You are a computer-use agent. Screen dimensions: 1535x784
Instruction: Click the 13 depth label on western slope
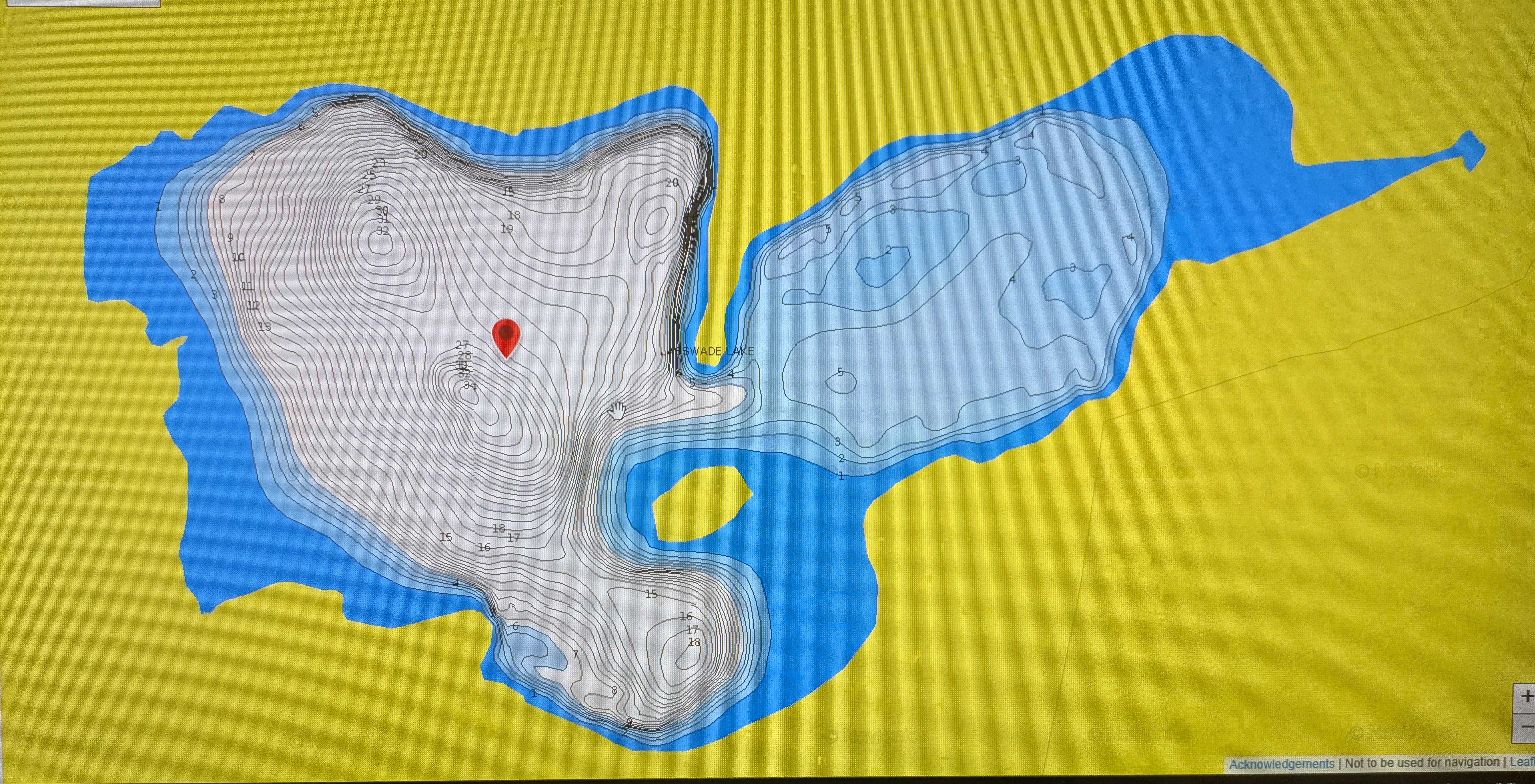point(265,326)
